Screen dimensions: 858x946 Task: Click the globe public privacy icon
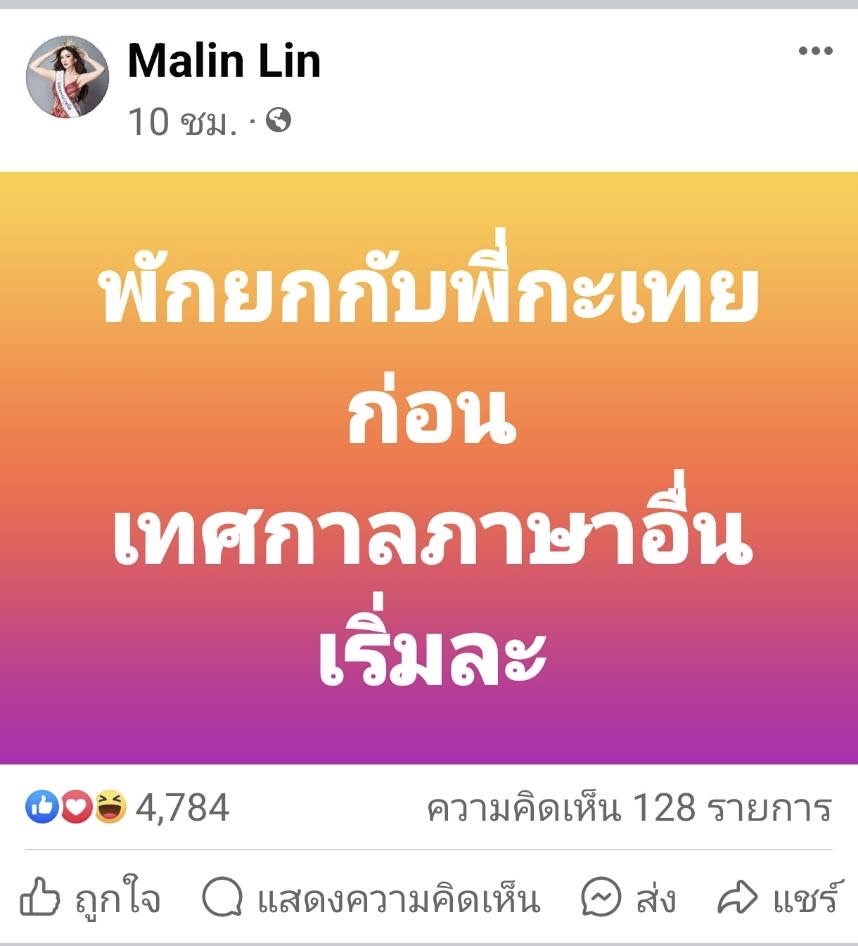[278, 120]
